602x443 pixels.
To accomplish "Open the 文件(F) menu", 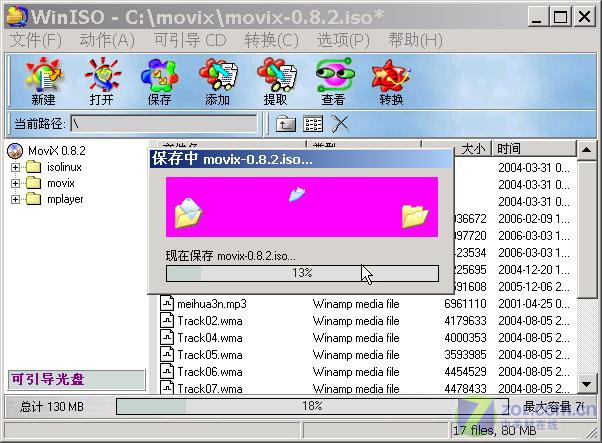I will coord(35,40).
